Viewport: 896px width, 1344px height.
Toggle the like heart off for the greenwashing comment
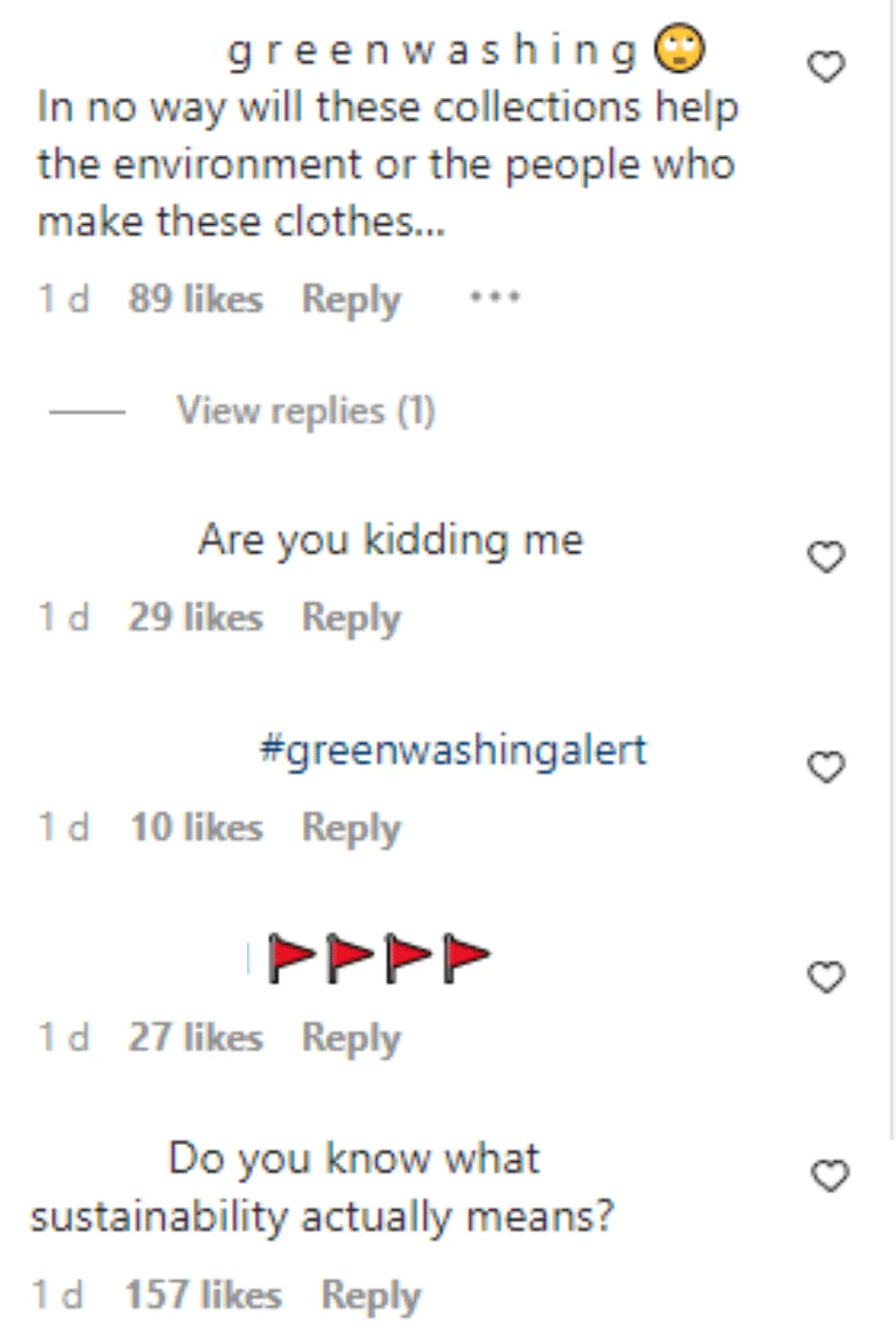[825, 67]
